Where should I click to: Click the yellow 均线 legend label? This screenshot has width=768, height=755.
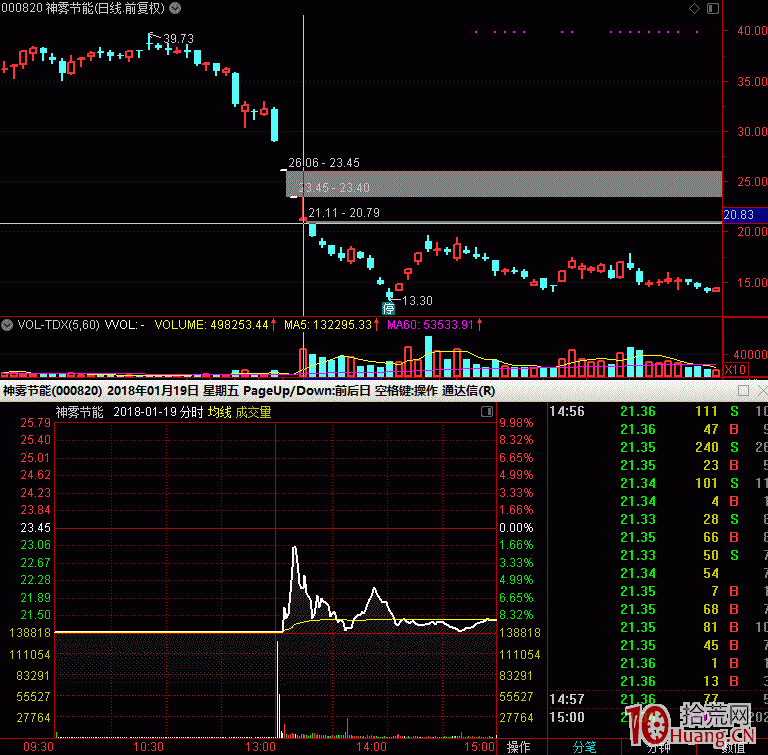tap(219, 412)
